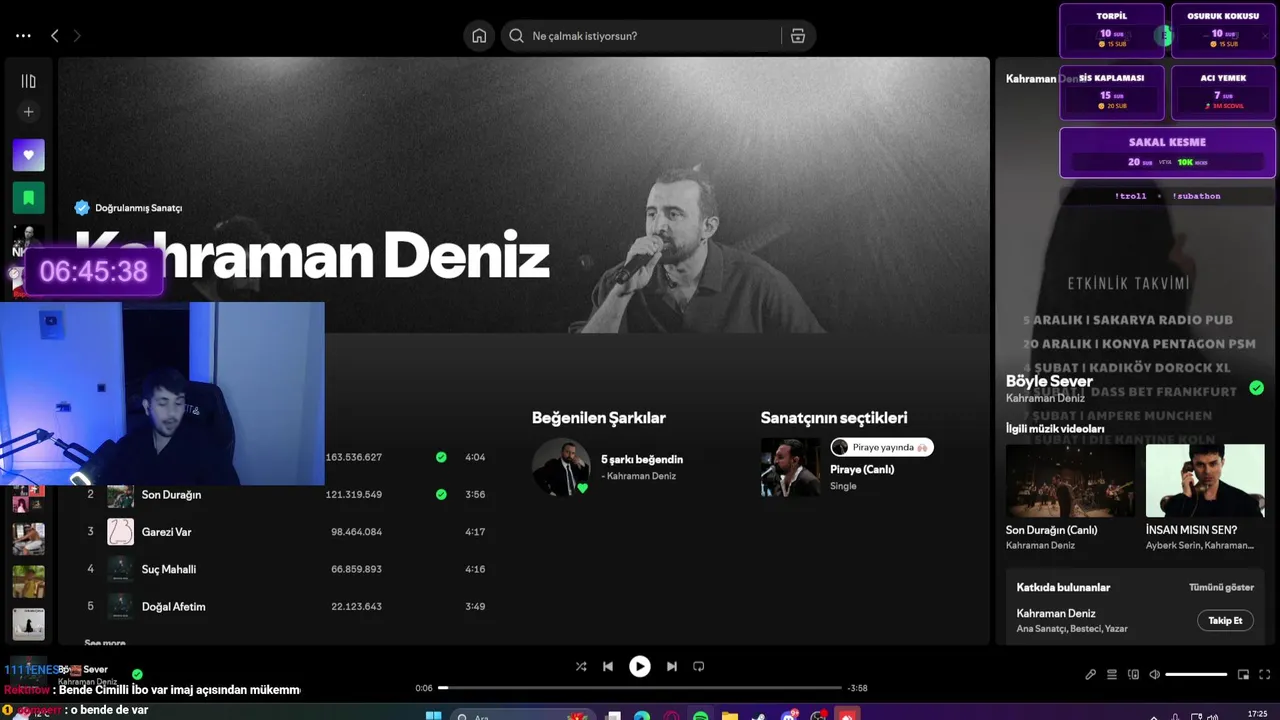The height and width of the screenshot is (720, 1280).
Task: Click the taskbar clock showing 17:25
Action: click(x=1258, y=714)
